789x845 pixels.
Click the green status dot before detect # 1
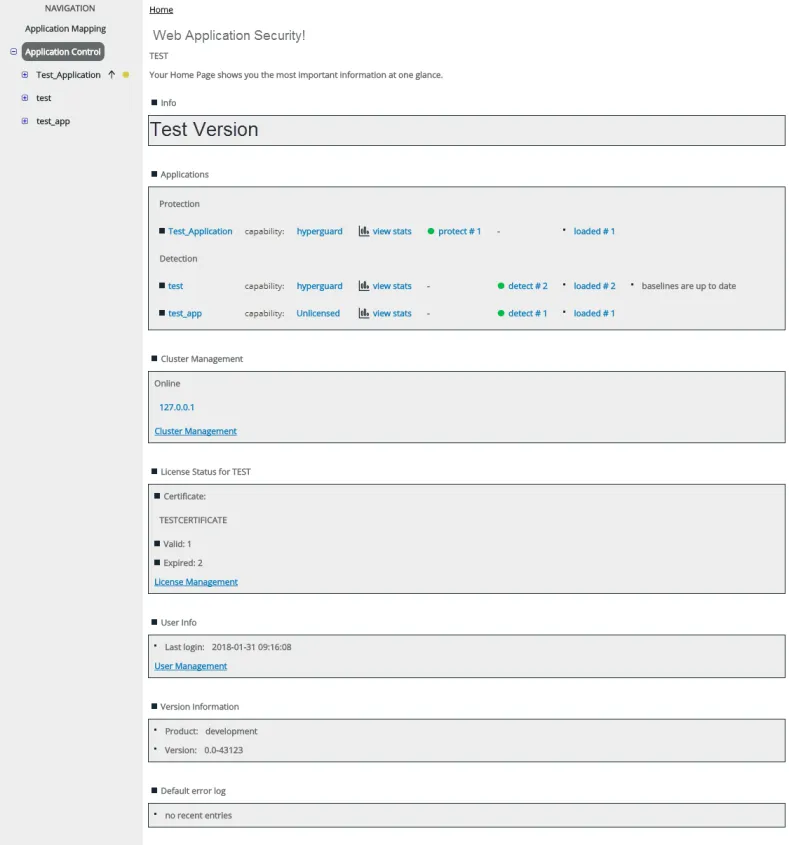[501, 313]
